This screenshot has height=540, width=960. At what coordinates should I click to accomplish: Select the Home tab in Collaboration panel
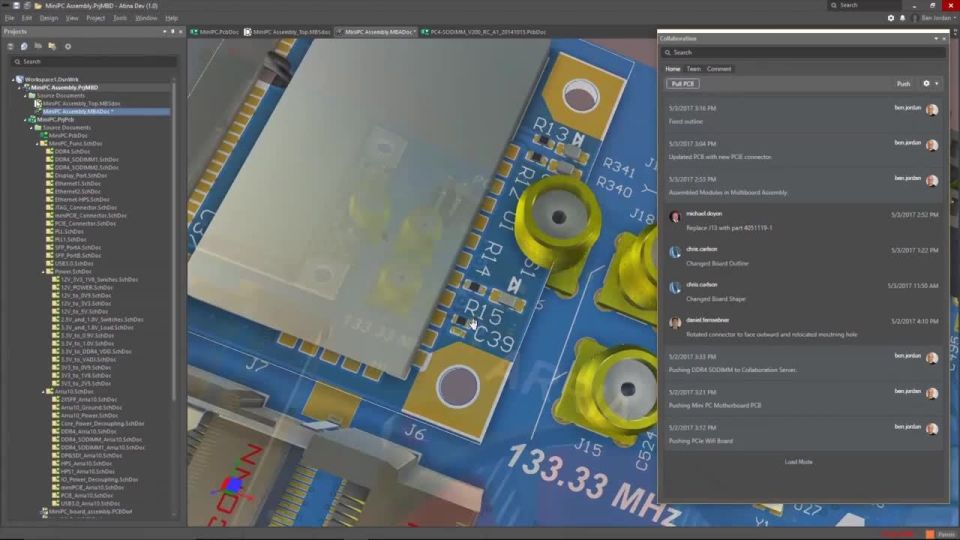[x=673, y=69]
